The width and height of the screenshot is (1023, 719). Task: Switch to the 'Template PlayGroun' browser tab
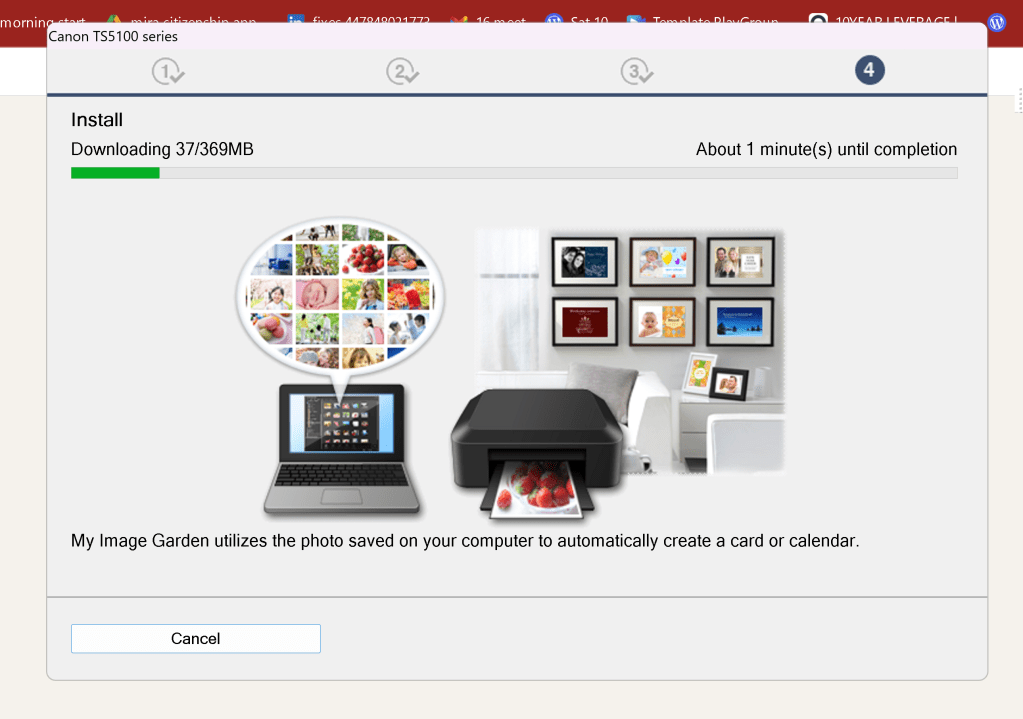(x=703, y=22)
